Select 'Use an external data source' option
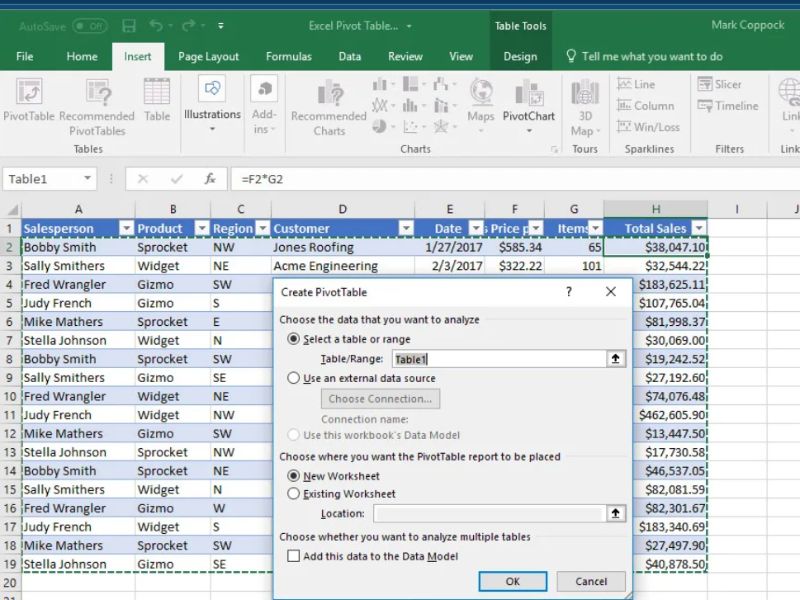 294,378
